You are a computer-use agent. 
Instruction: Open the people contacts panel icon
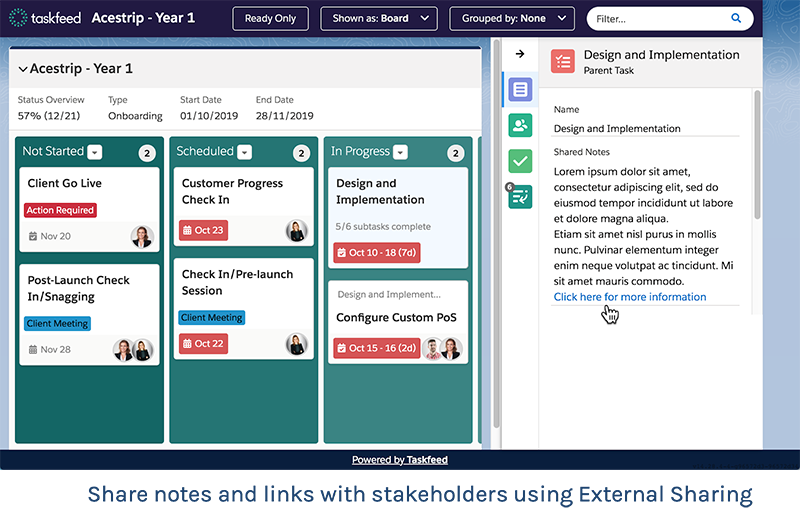pyautogui.click(x=520, y=126)
